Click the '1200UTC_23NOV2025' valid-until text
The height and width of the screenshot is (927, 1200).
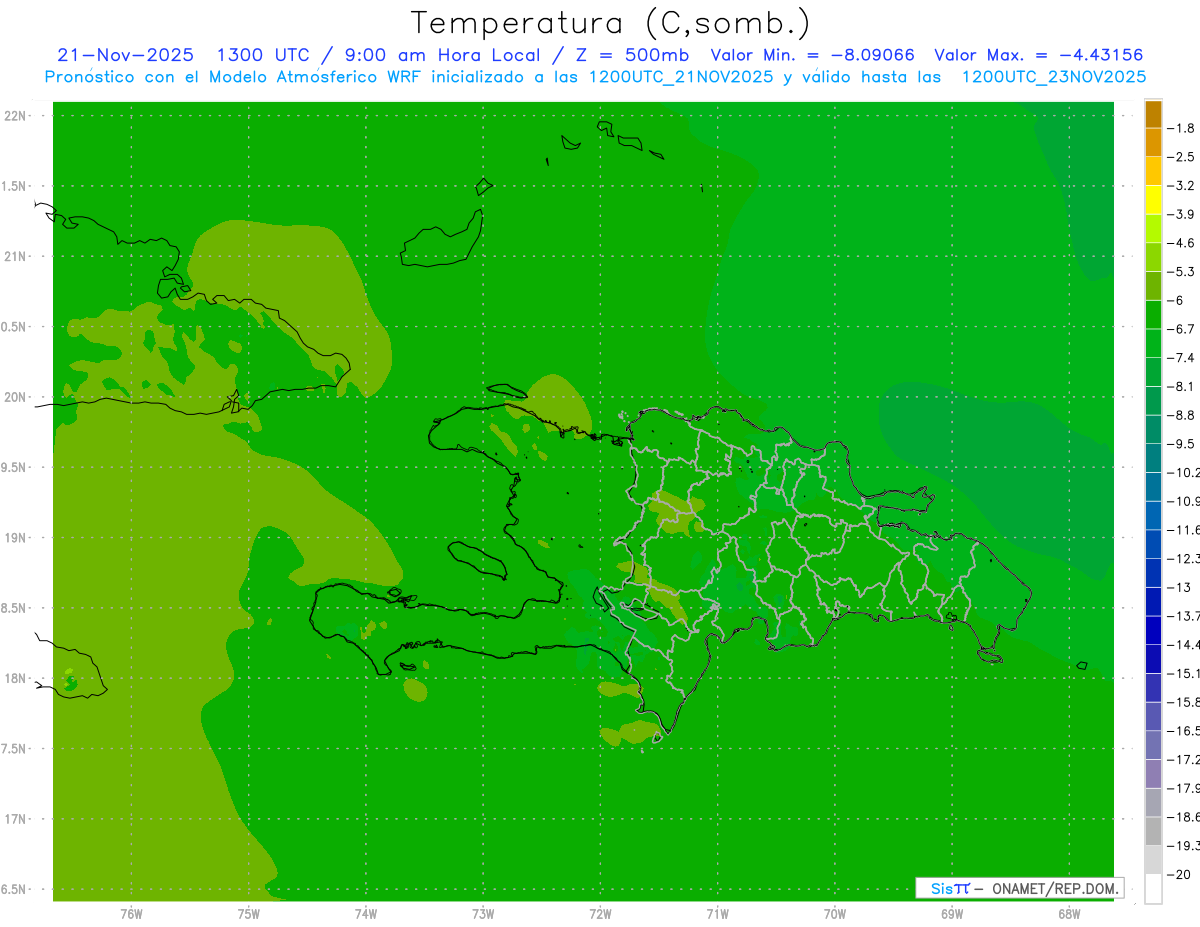pos(1054,77)
